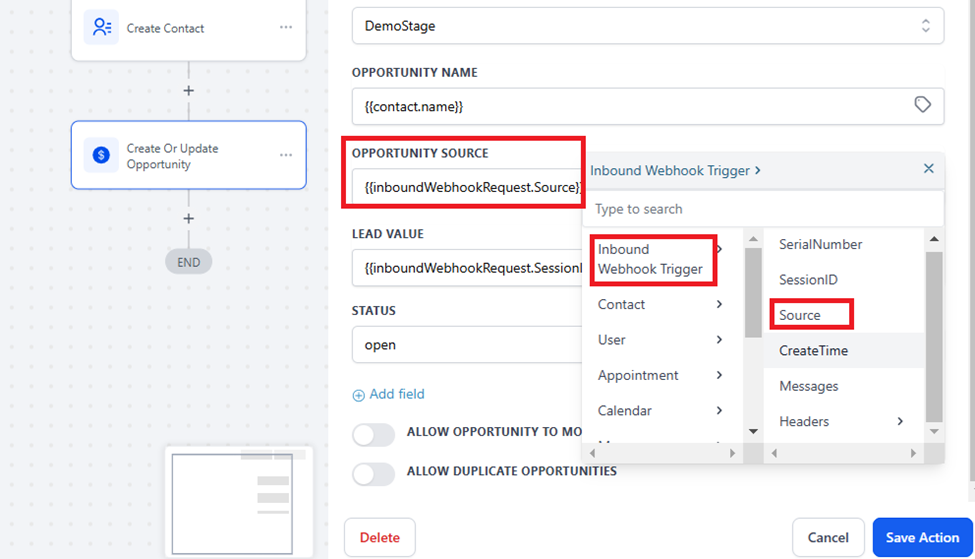Image resolution: width=975 pixels, height=559 pixels.
Task: Click the dollar icon on Create Or Update Opportunity
Action: click(101, 155)
